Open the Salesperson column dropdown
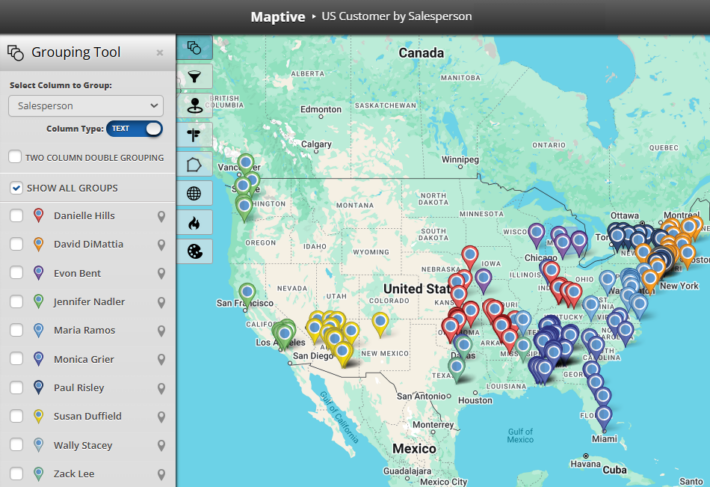The image size is (710, 487). pyautogui.click(x=85, y=105)
